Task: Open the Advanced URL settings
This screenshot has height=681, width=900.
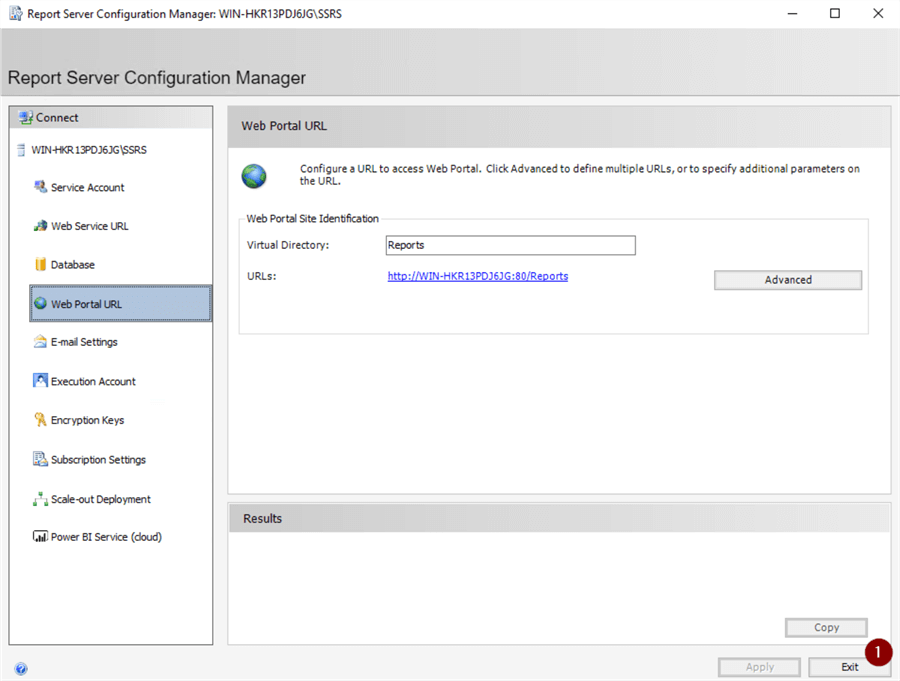Action: pos(787,280)
